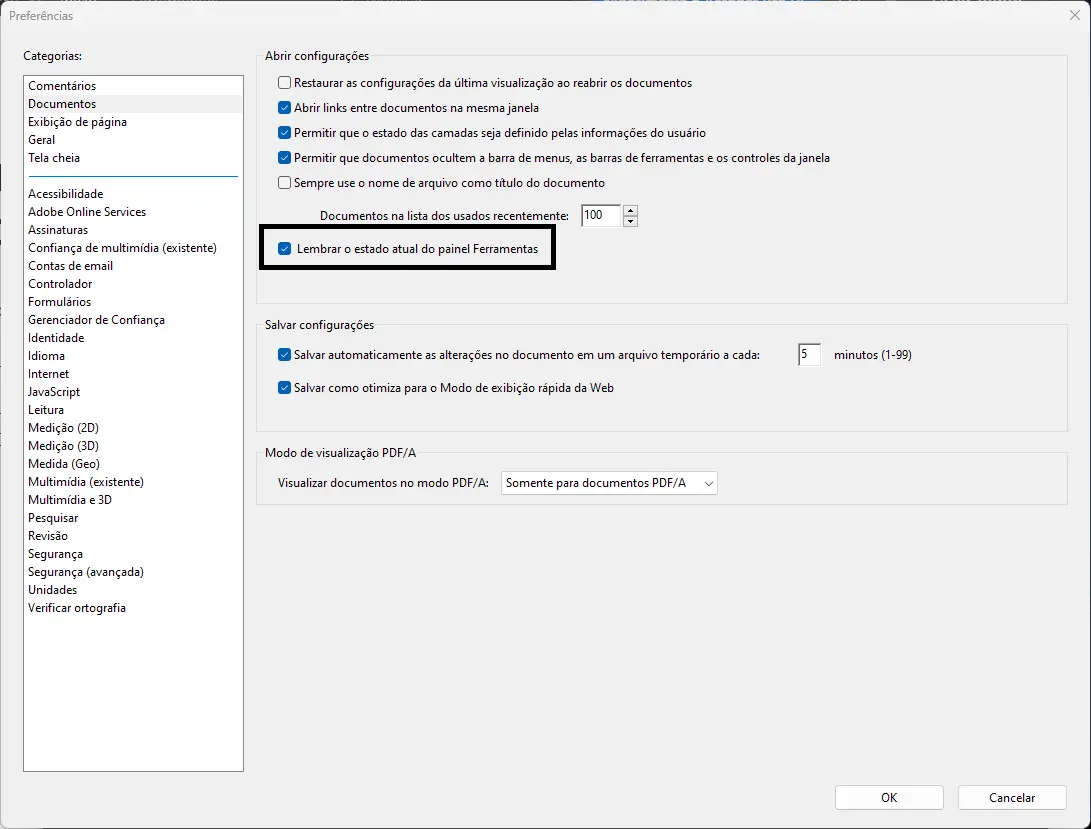The width and height of the screenshot is (1091, 829).
Task: Disable 'Lembrar o estado atual do painel Ferramentas'
Action: 285,249
